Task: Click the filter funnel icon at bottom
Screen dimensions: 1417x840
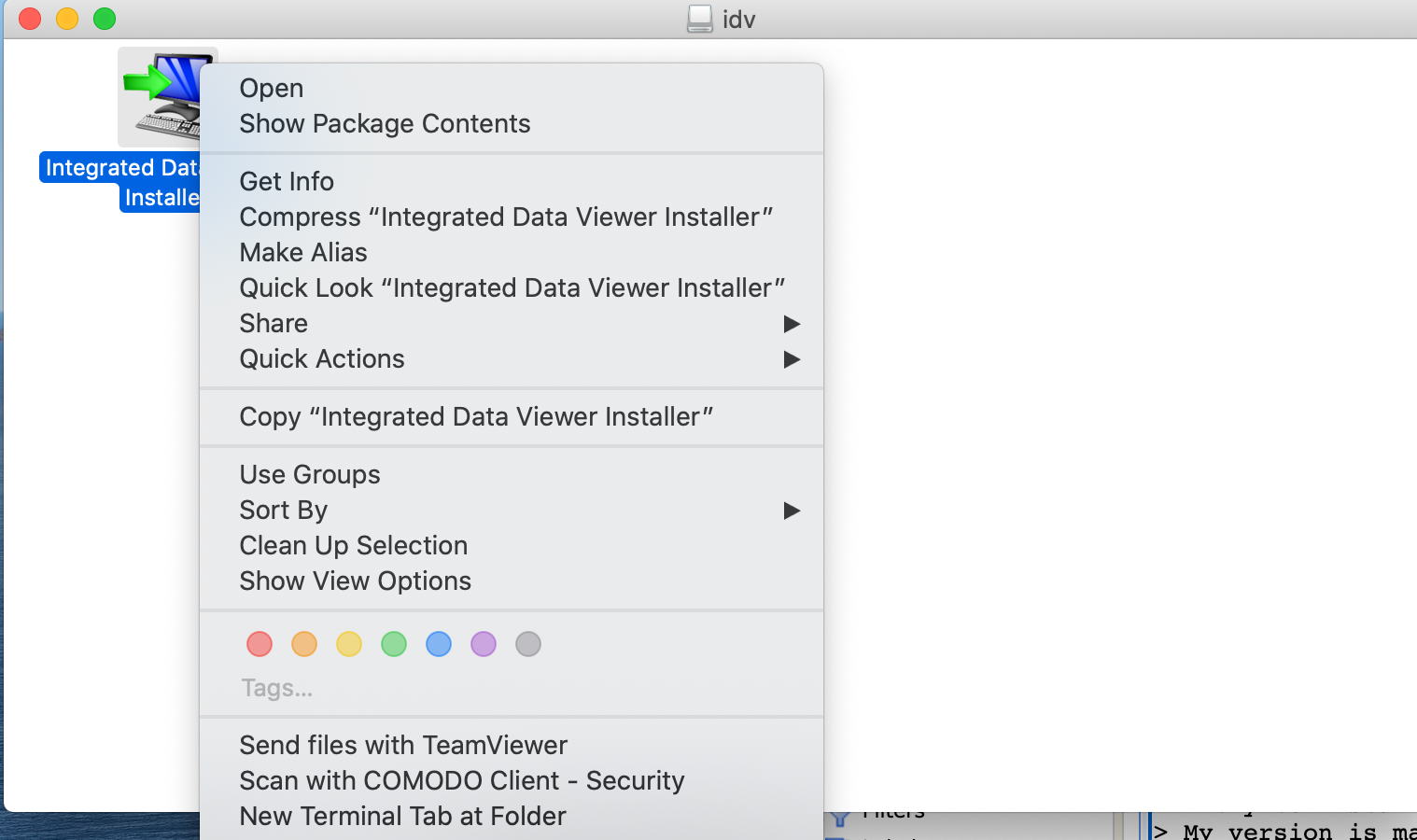Action: [x=839, y=819]
